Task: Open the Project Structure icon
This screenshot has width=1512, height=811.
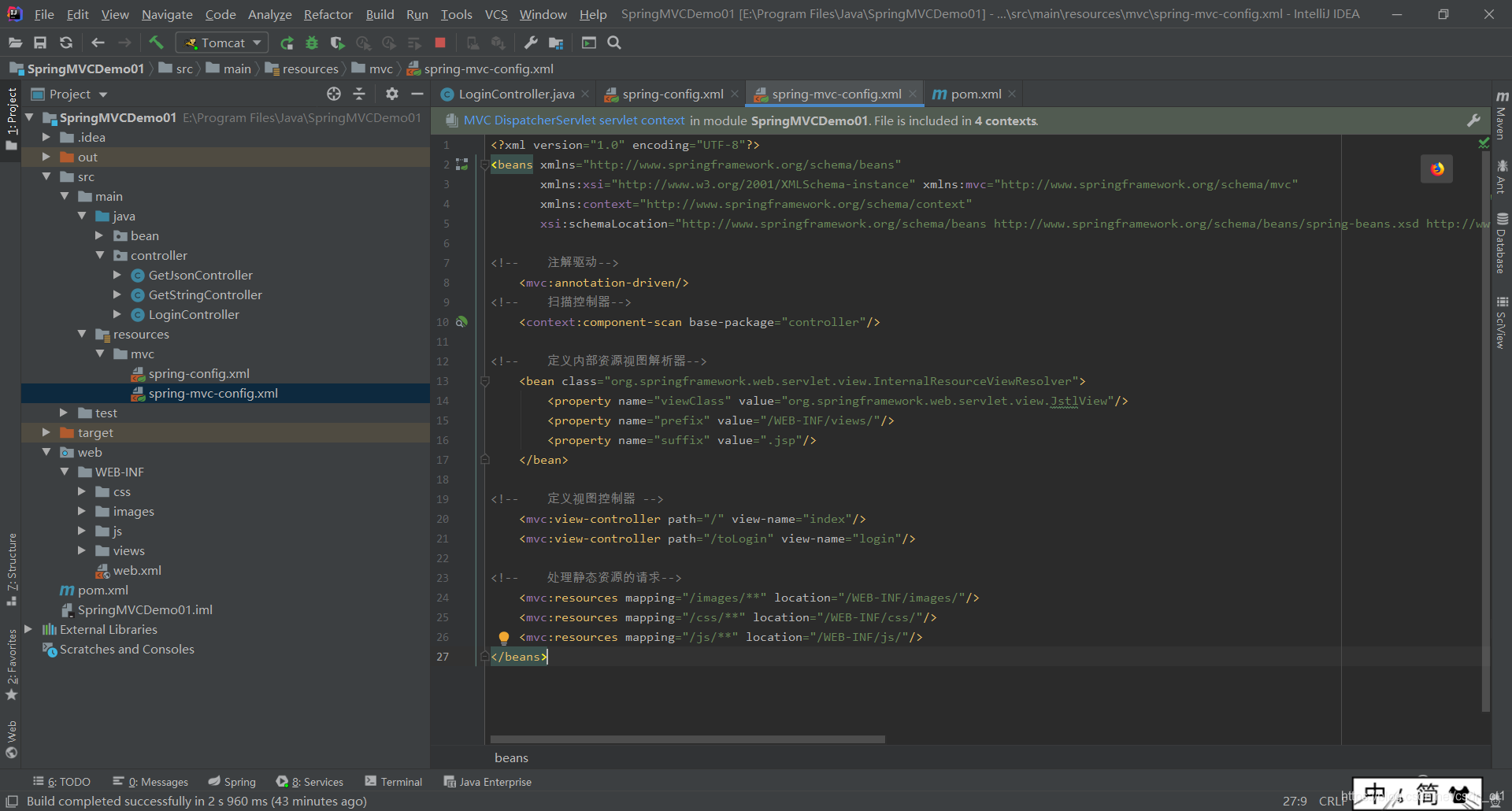Action: coord(556,43)
